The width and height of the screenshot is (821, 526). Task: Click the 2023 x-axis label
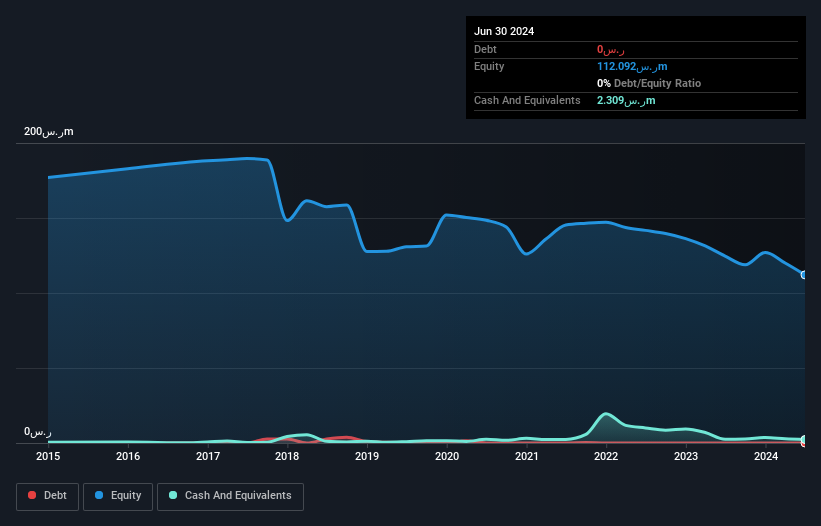click(x=686, y=456)
